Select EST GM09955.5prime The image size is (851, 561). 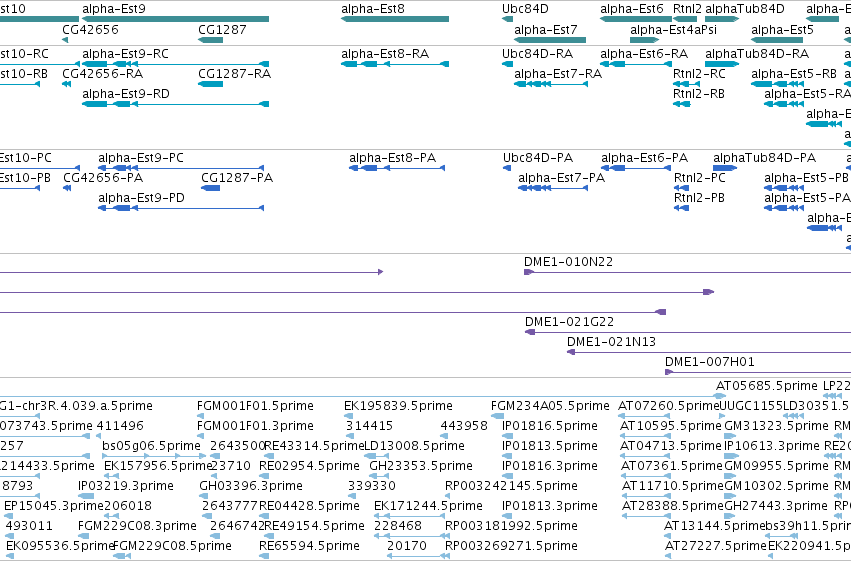pos(776,466)
